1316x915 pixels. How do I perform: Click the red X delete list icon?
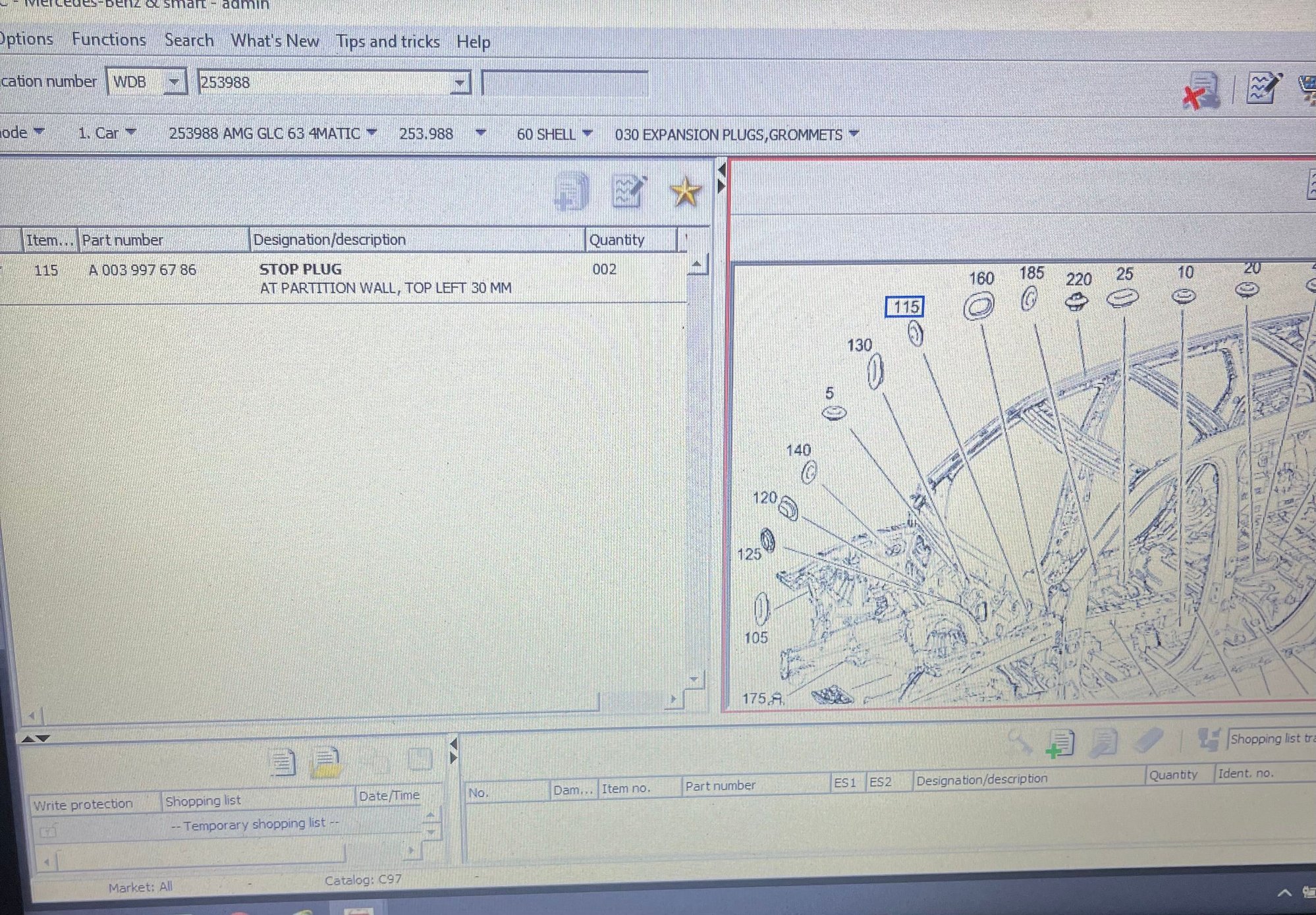[1200, 91]
